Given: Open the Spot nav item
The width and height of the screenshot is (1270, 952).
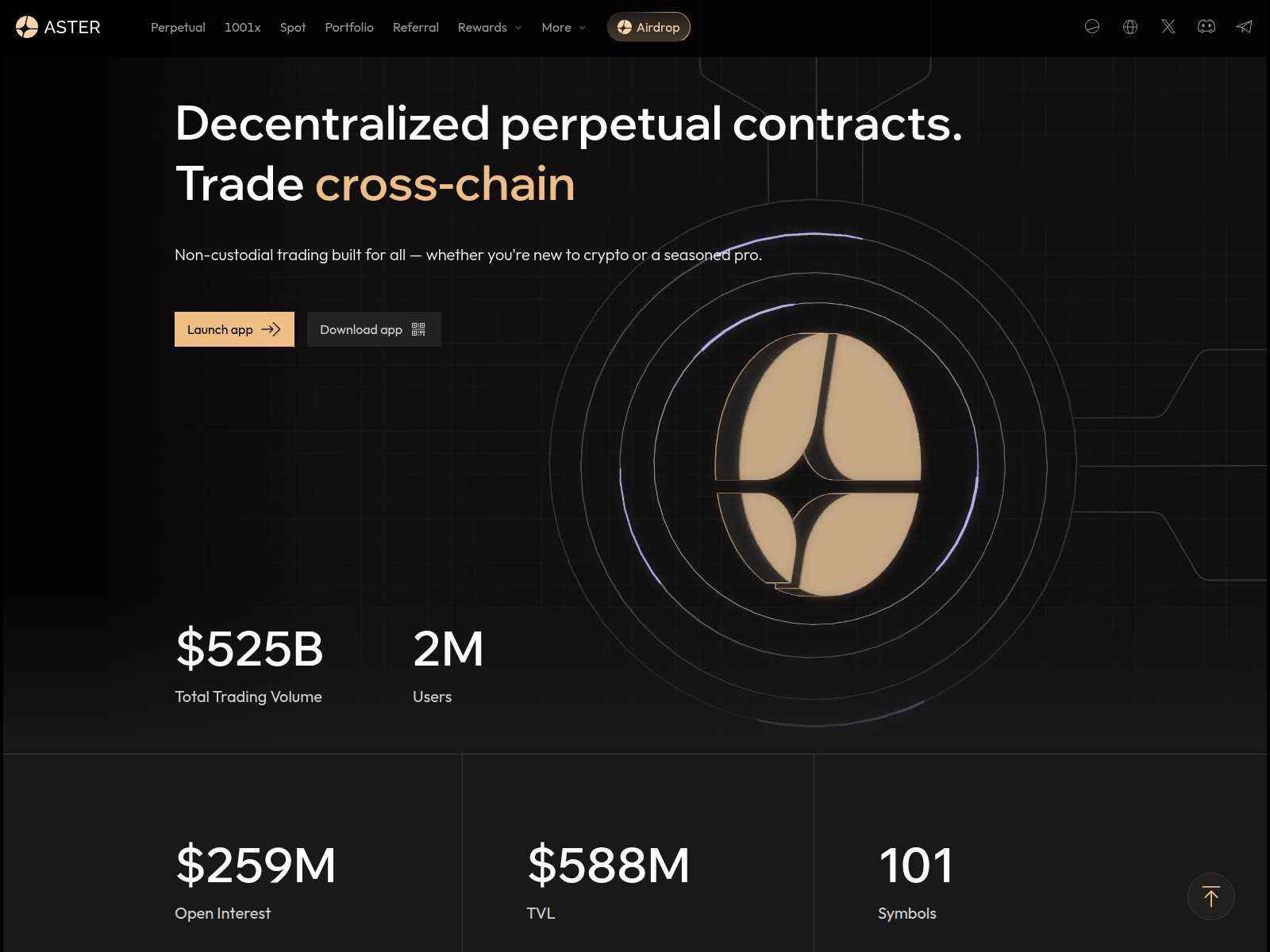Looking at the screenshot, I should (x=293, y=27).
